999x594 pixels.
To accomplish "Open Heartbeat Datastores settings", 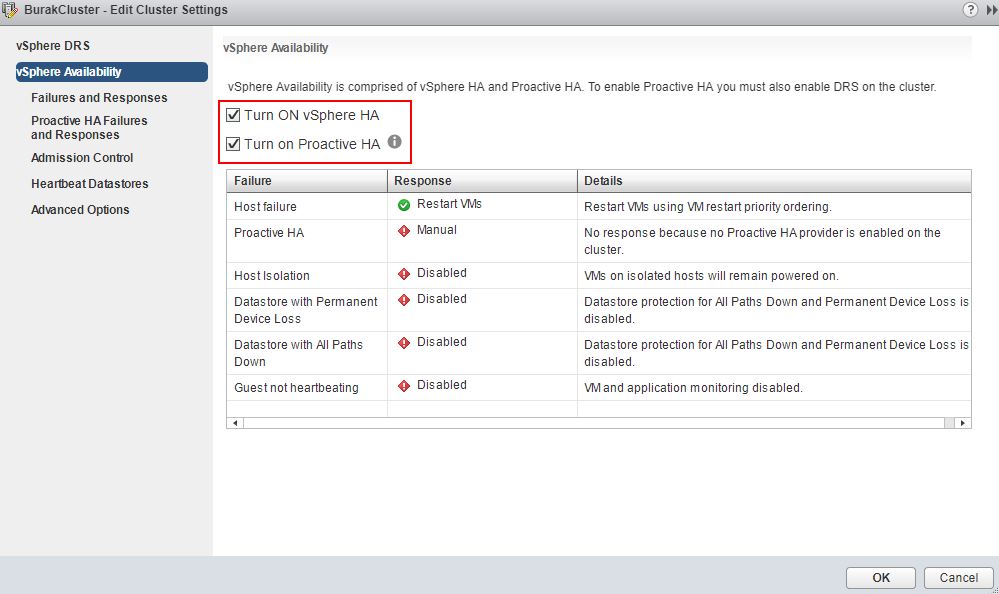I will 90,184.
